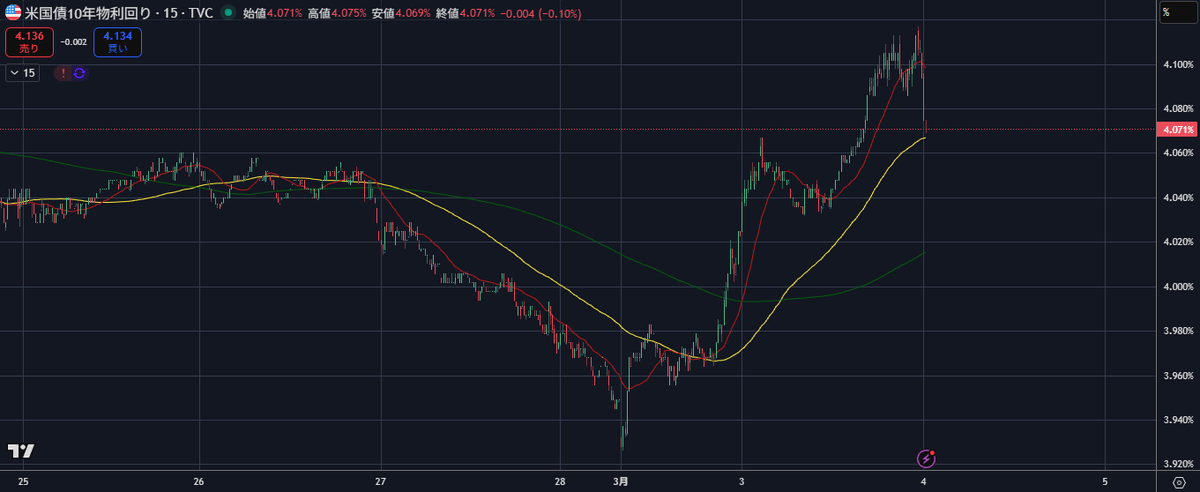Screen dimensions: 1200x492
Task: Click the 始値 4.071% open value
Action: pos(272,14)
